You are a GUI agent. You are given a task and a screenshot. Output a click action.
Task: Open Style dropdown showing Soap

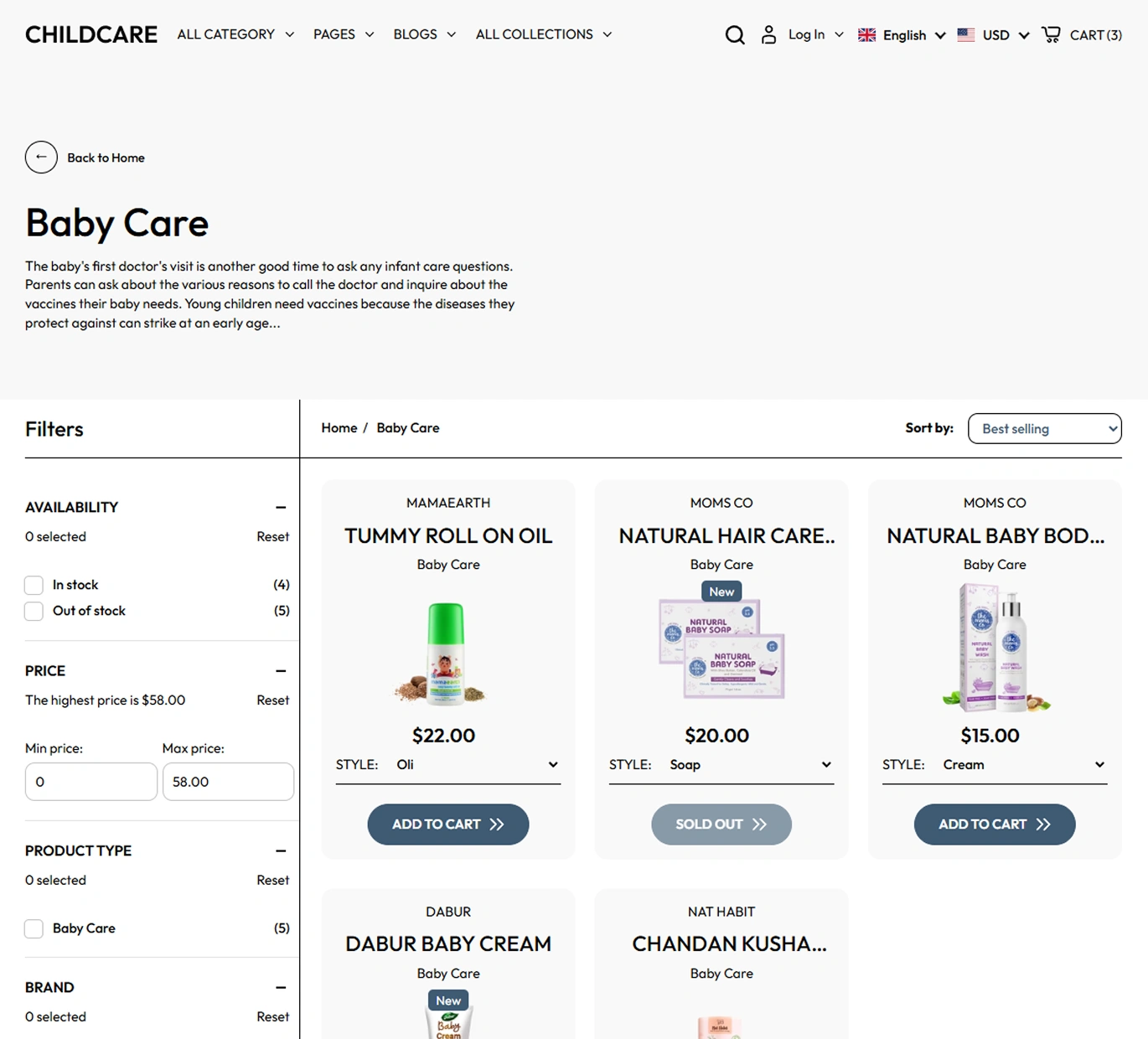(750, 764)
